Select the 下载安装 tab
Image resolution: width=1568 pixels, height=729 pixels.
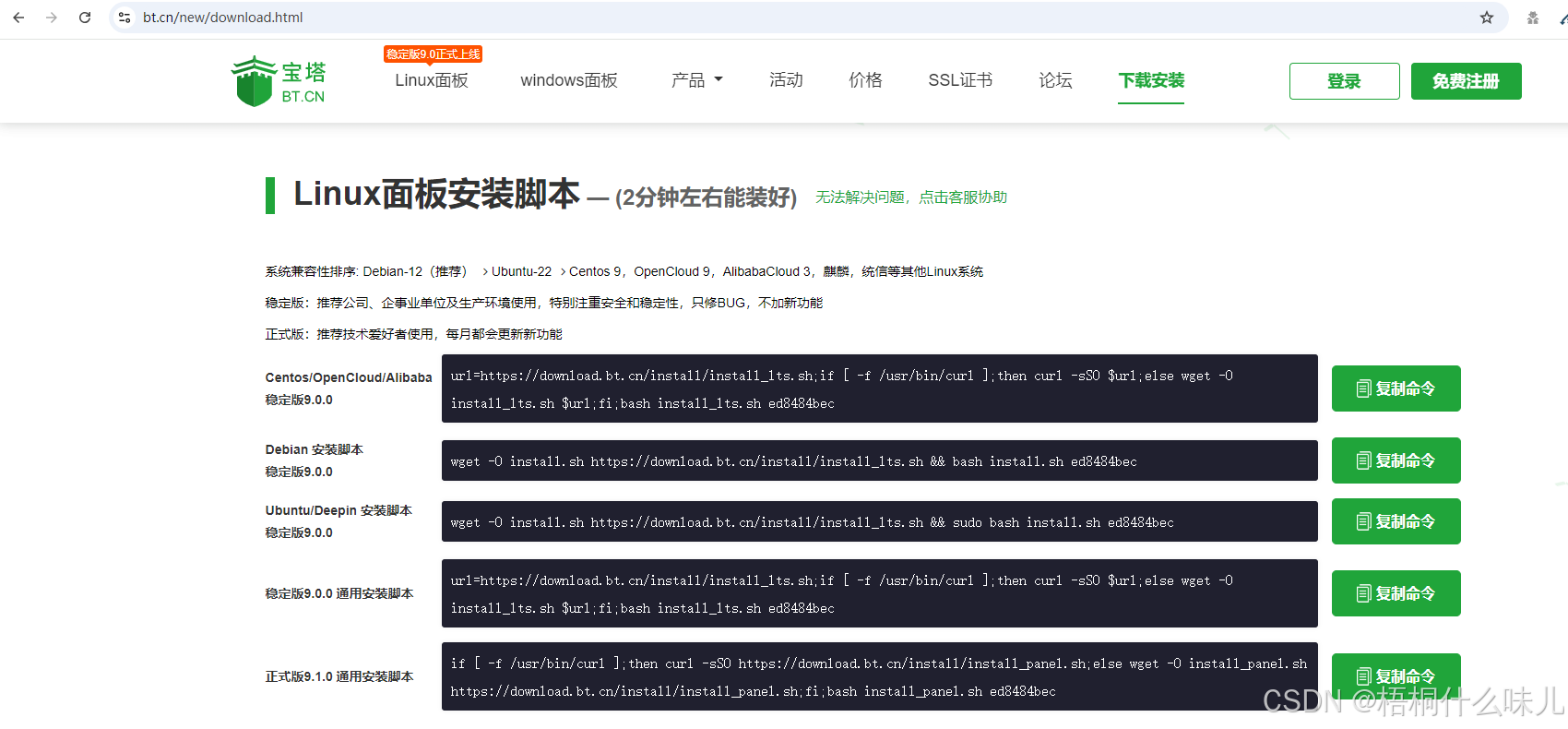point(1151,80)
